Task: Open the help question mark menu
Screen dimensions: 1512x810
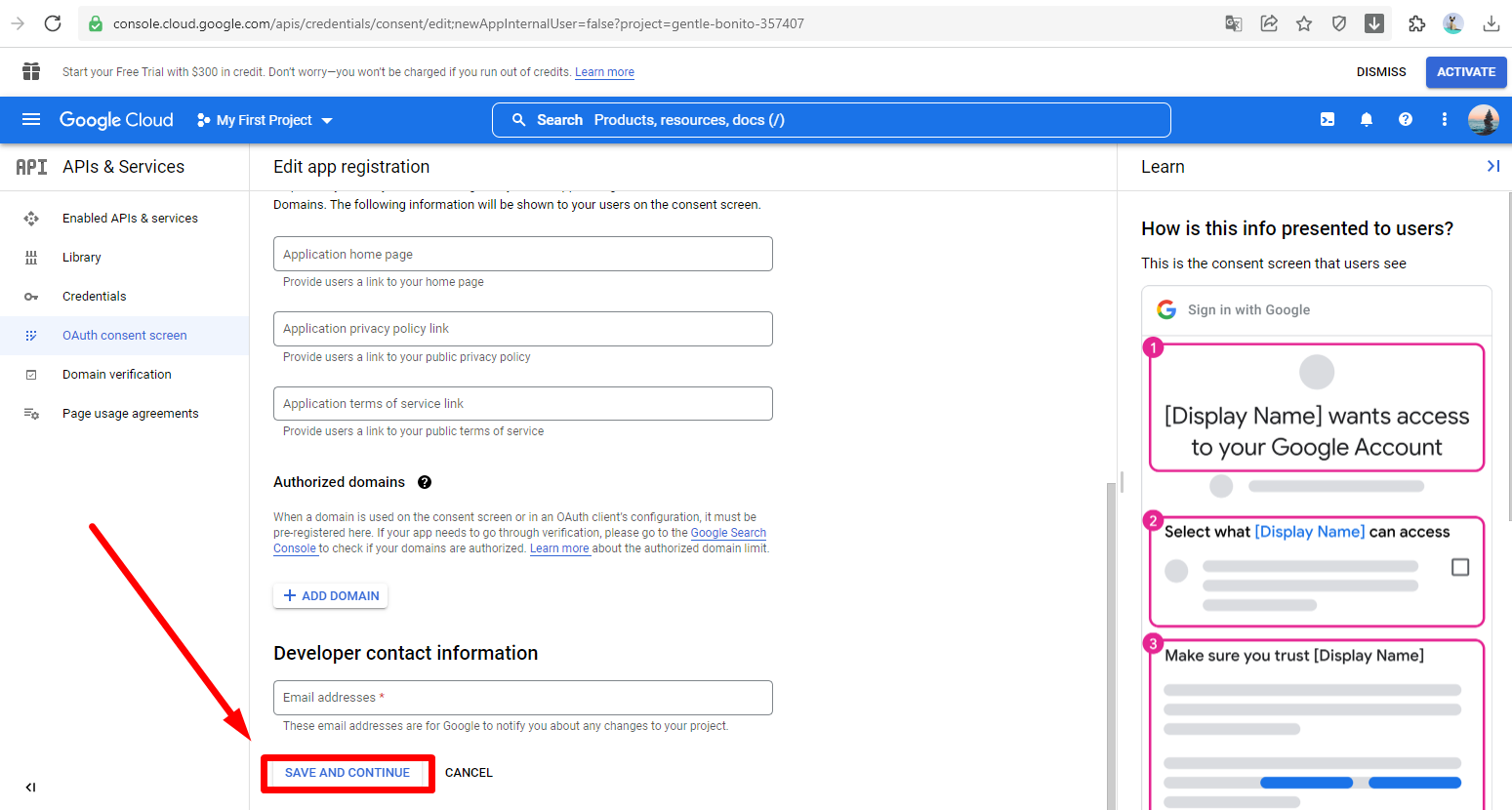Action: [x=1406, y=120]
